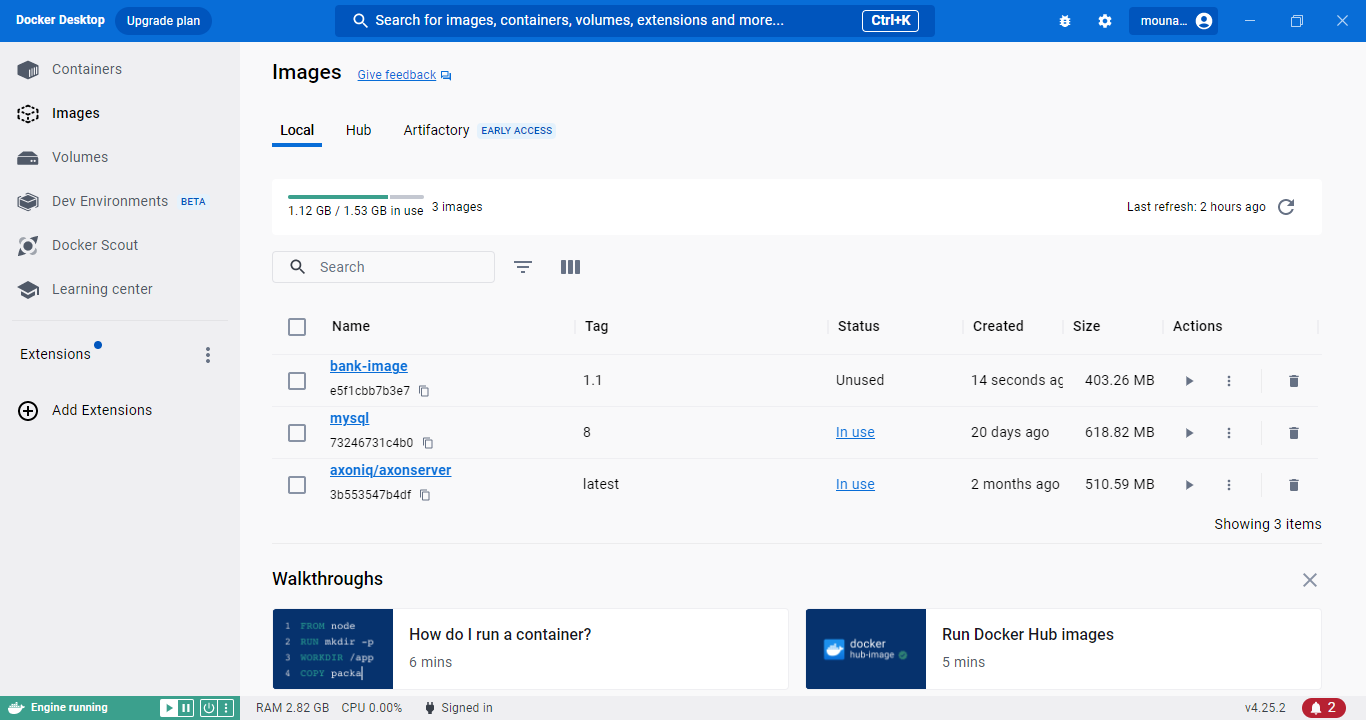Screen dimensions: 1366x720
Task: Delete the bank-image image
Action: pyautogui.click(x=1294, y=381)
